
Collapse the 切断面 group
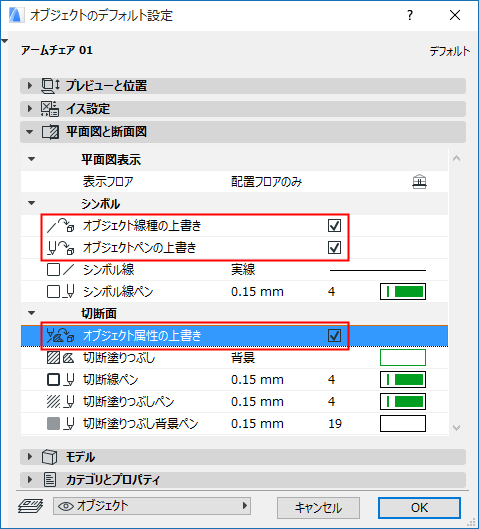click(x=31, y=313)
